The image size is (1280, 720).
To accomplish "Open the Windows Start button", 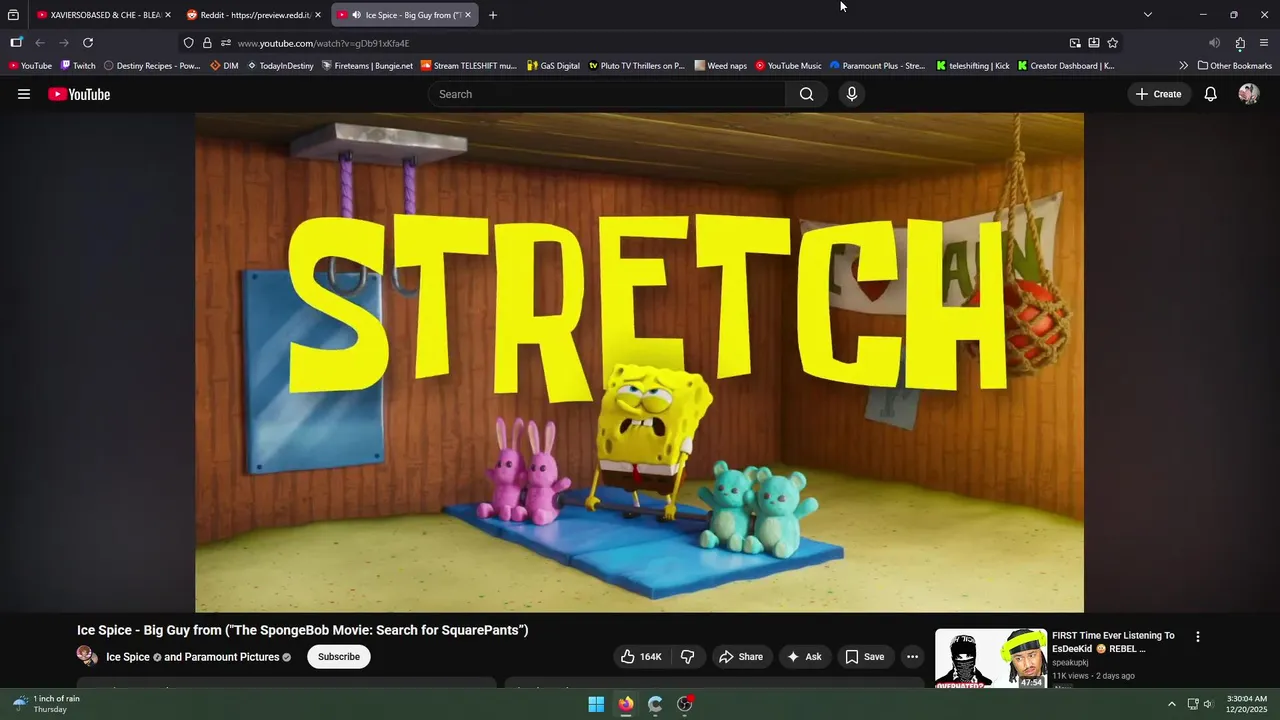I will coord(596,704).
